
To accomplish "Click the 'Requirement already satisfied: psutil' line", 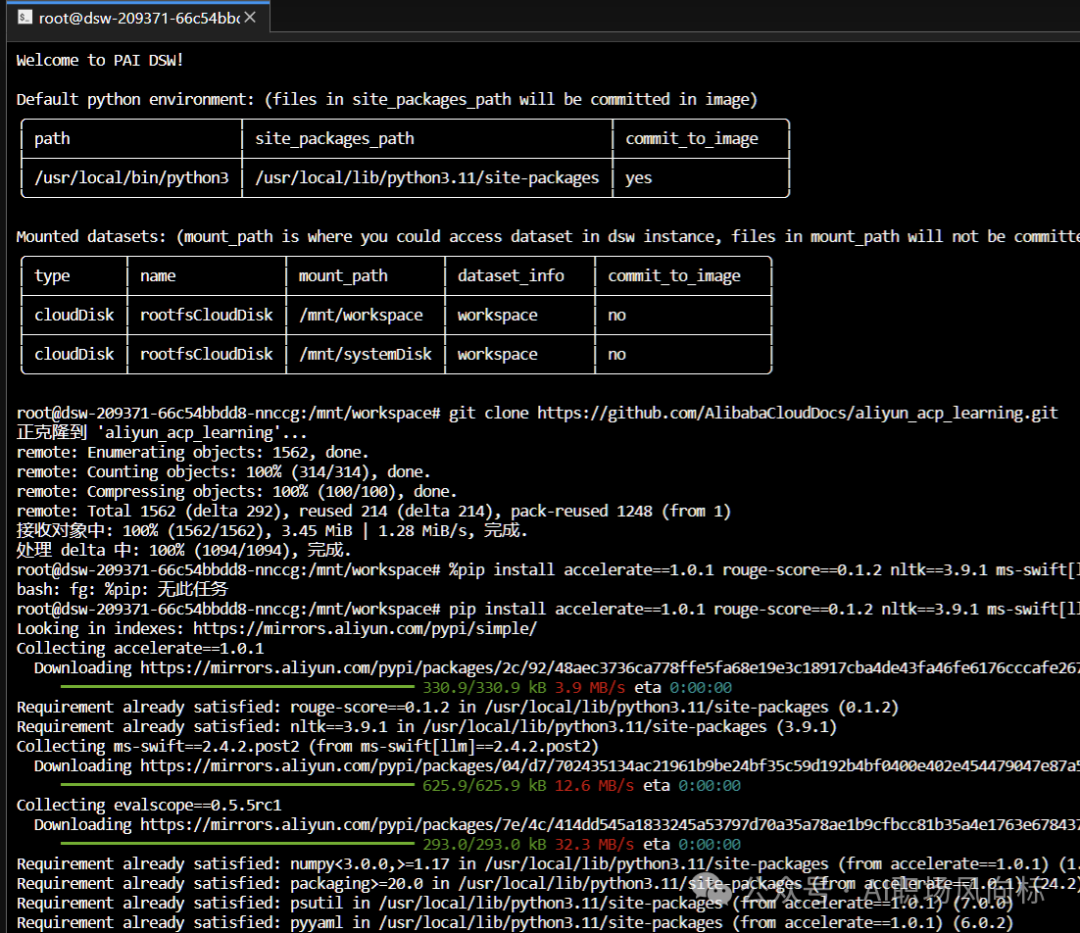I will [x=515, y=903].
